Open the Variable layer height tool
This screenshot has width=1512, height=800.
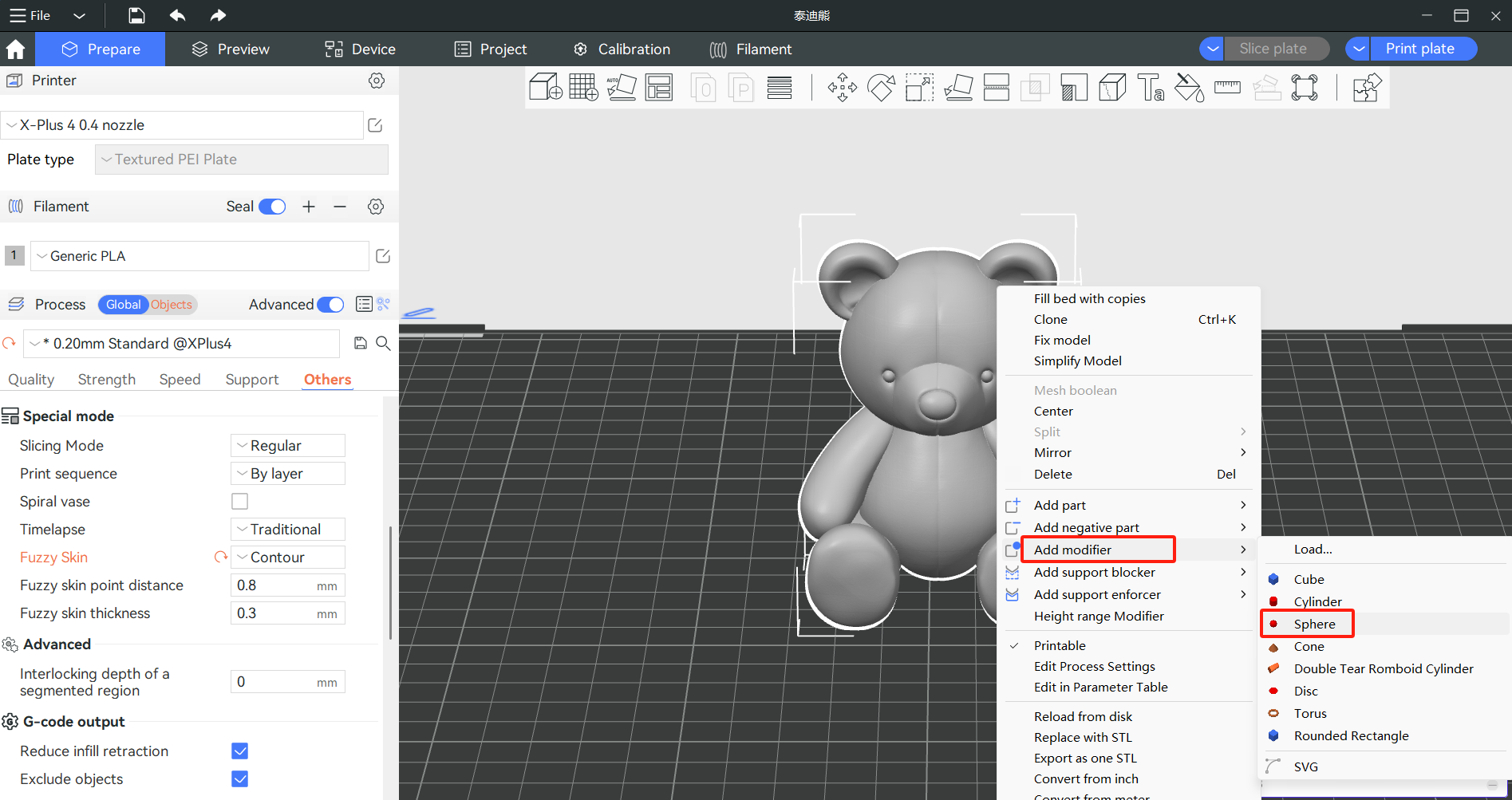[780, 87]
